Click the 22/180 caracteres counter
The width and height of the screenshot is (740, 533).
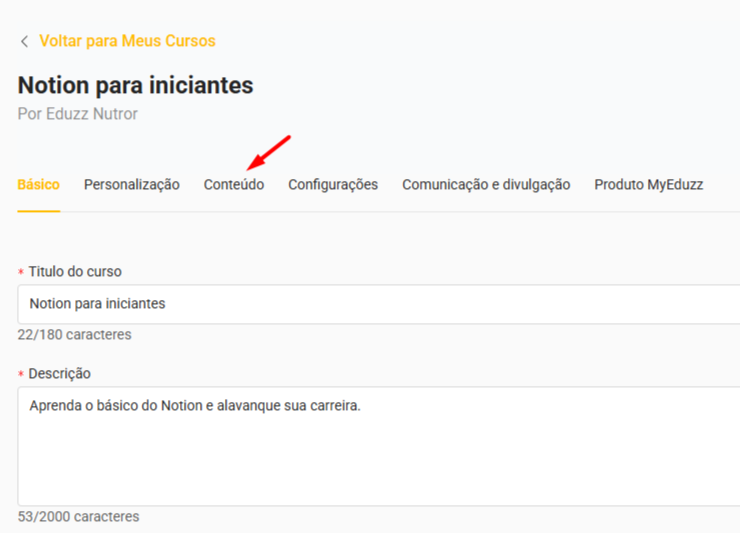[x=75, y=335]
